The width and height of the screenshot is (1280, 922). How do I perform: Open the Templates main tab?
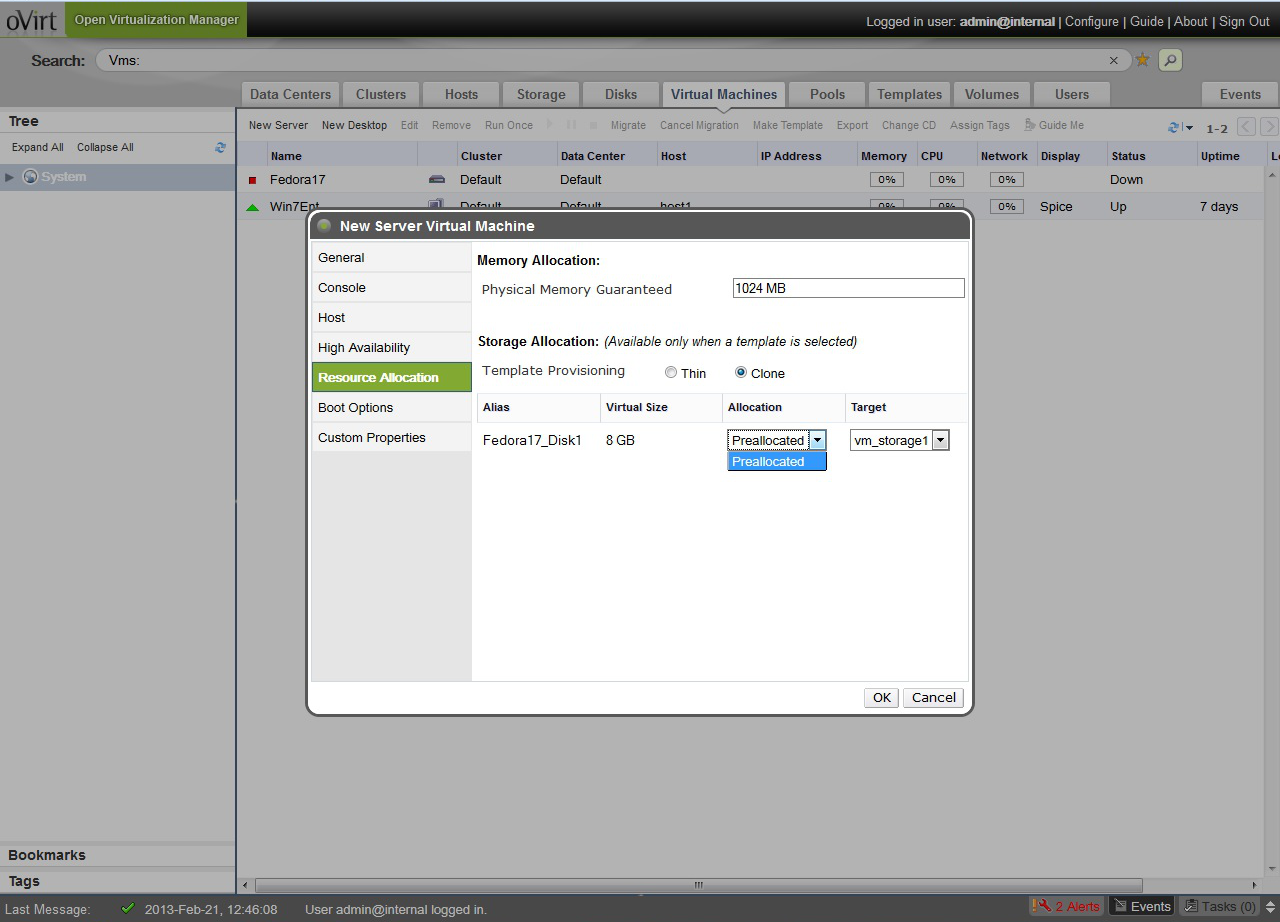click(909, 94)
